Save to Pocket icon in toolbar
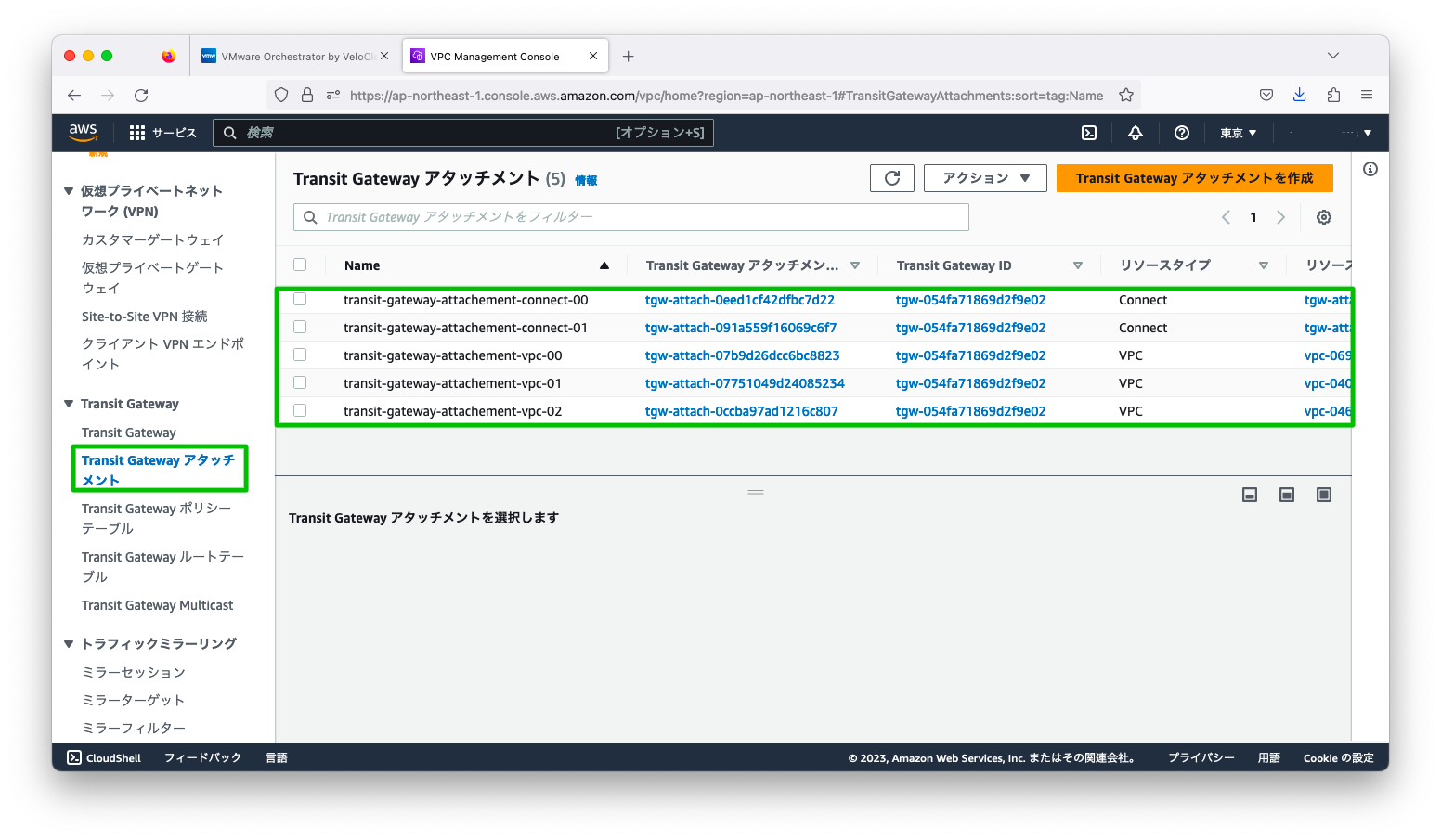This screenshot has width=1441, height=840. [x=1266, y=95]
